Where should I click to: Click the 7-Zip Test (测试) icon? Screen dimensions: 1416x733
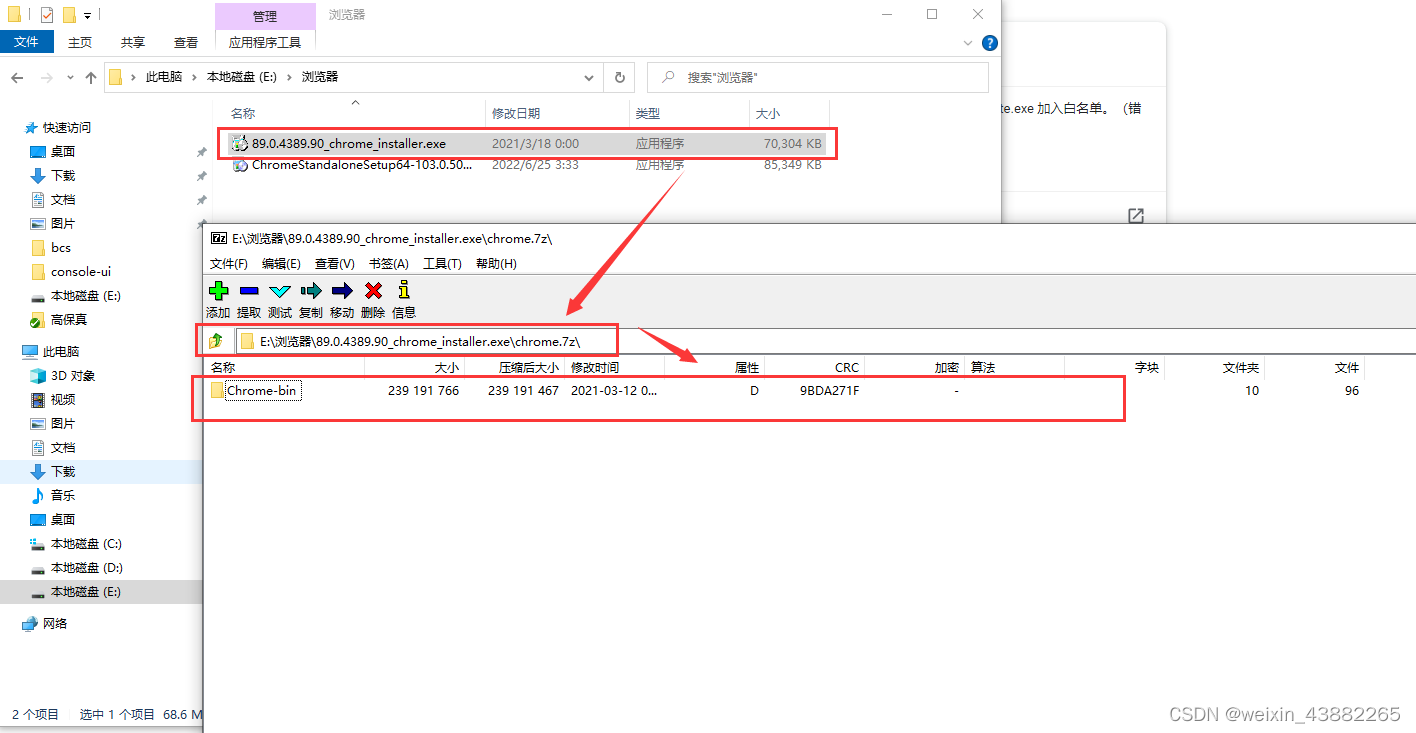(280, 291)
